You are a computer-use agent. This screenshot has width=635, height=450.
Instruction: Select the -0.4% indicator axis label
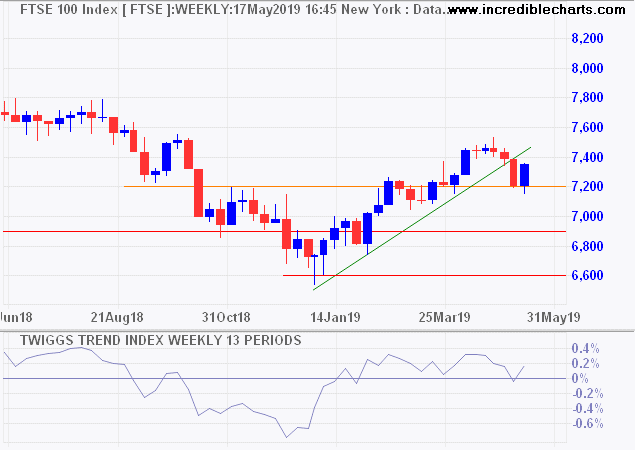click(588, 409)
